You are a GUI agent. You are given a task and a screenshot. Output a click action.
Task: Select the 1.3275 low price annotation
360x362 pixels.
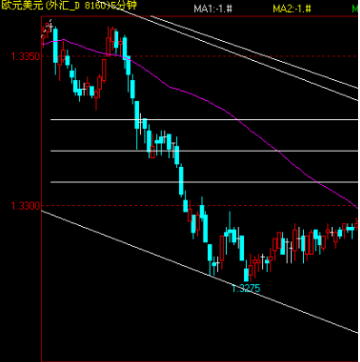point(246,288)
